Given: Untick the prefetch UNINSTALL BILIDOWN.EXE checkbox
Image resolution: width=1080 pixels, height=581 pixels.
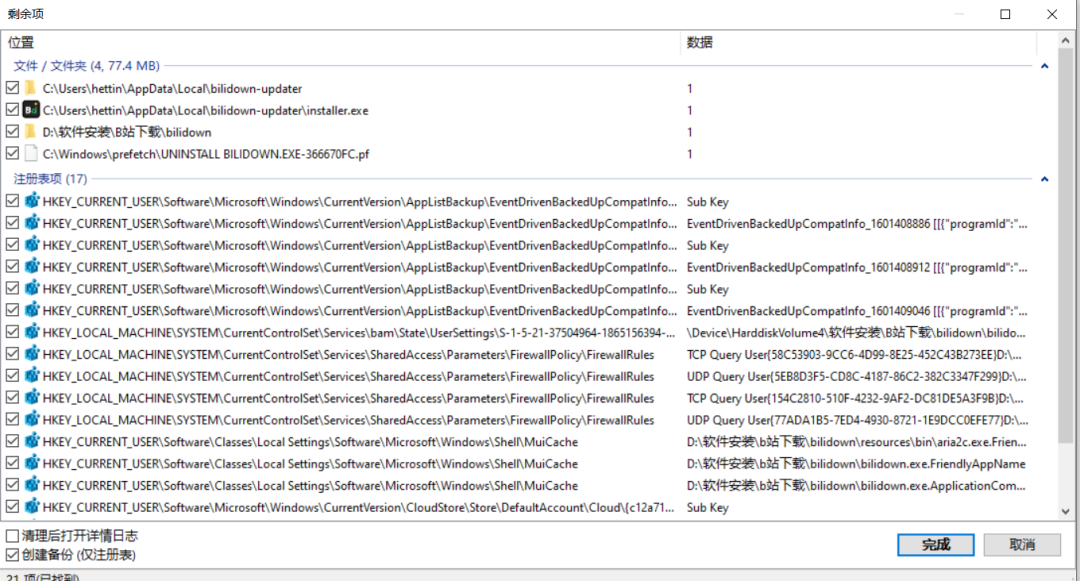Looking at the screenshot, I should 12,154.
